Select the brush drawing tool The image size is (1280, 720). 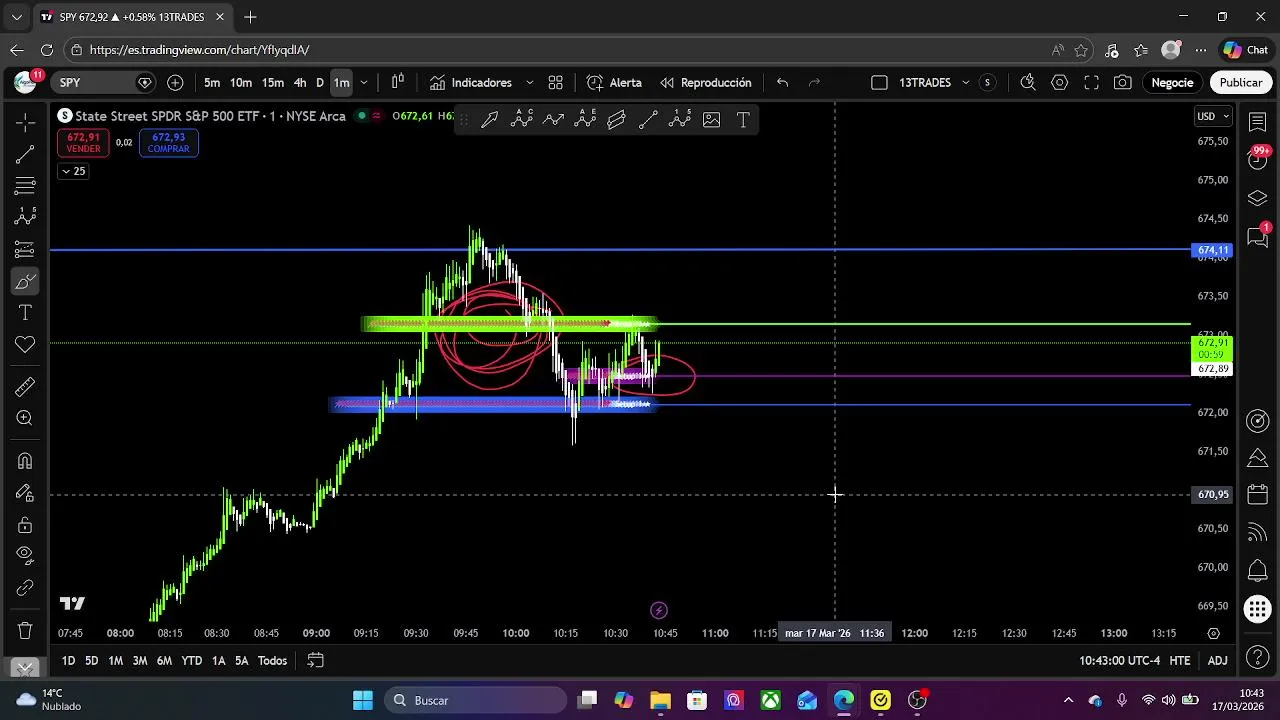click(25, 282)
